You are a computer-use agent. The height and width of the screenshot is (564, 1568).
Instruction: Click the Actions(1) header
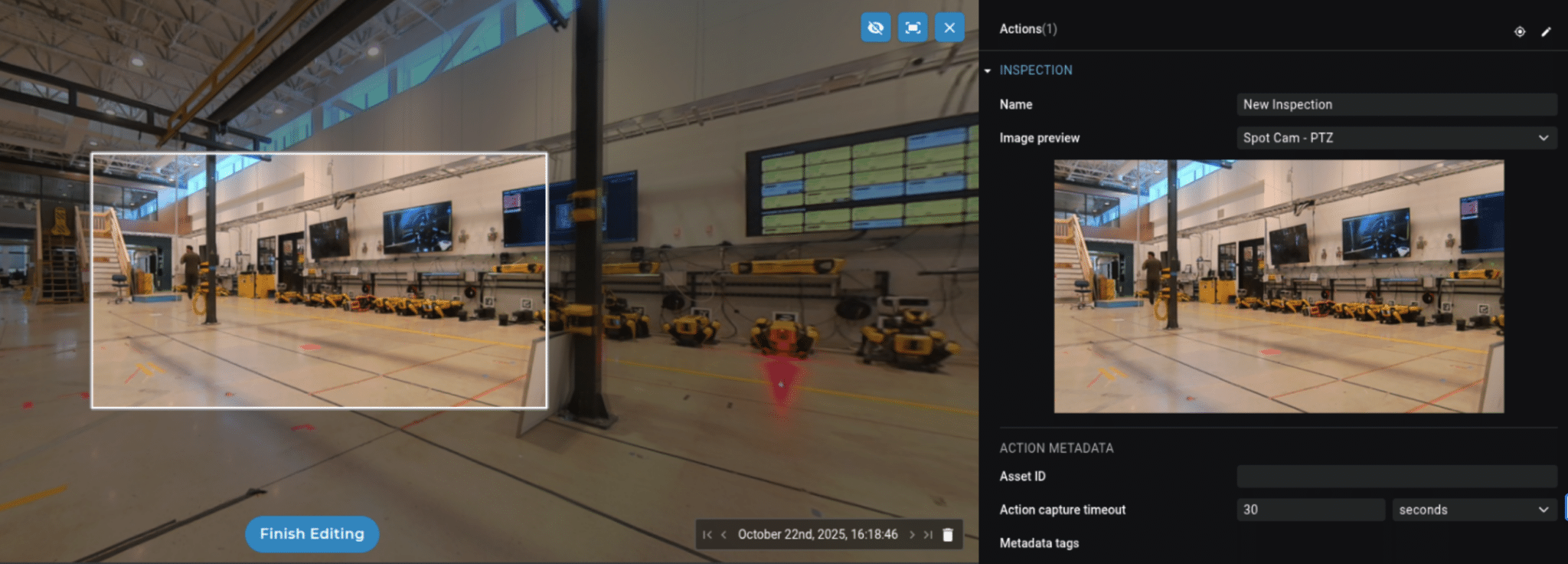click(1028, 29)
